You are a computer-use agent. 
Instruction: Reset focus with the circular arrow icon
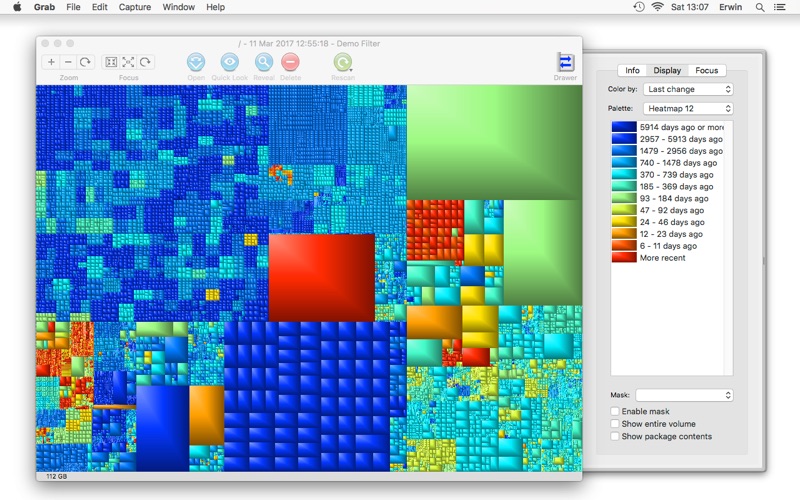coord(145,62)
